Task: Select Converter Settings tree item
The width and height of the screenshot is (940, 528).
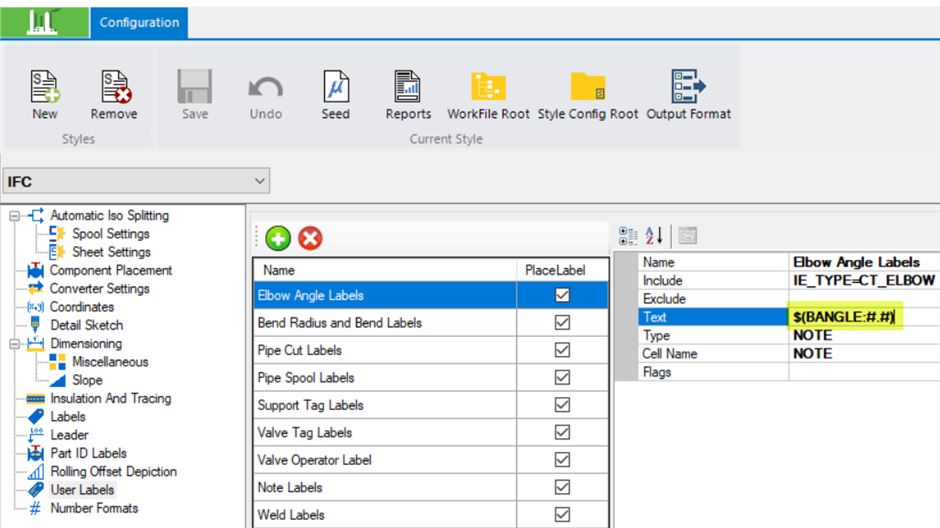Action: click(100, 288)
